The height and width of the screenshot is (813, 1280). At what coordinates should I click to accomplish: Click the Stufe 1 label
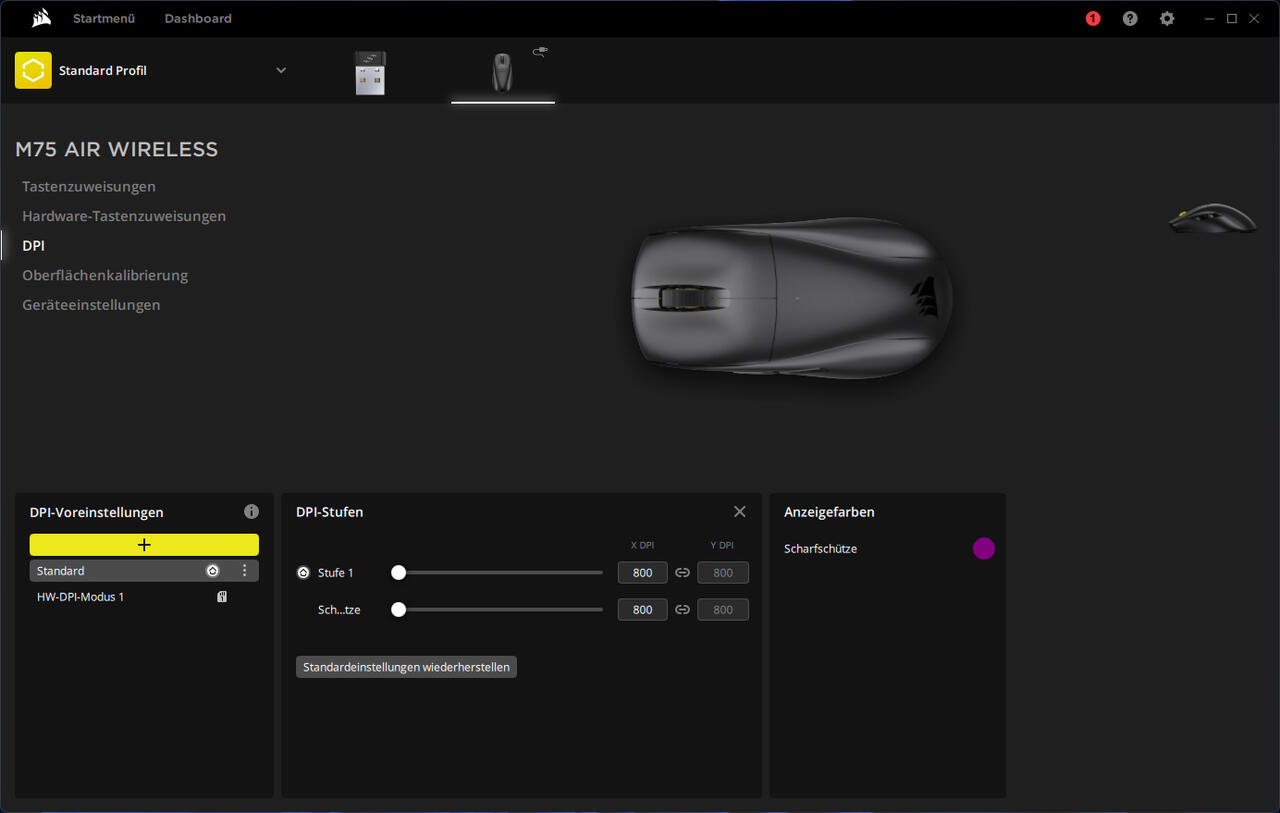point(336,573)
